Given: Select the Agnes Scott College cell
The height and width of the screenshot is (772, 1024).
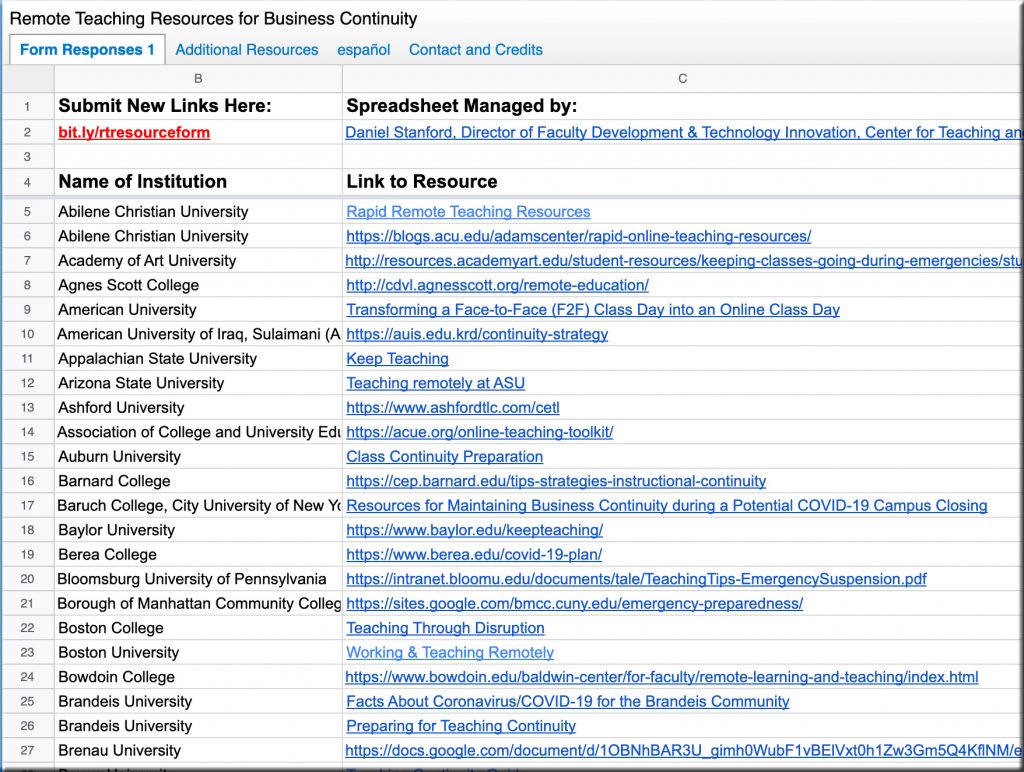Looking at the screenshot, I should pos(198,285).
